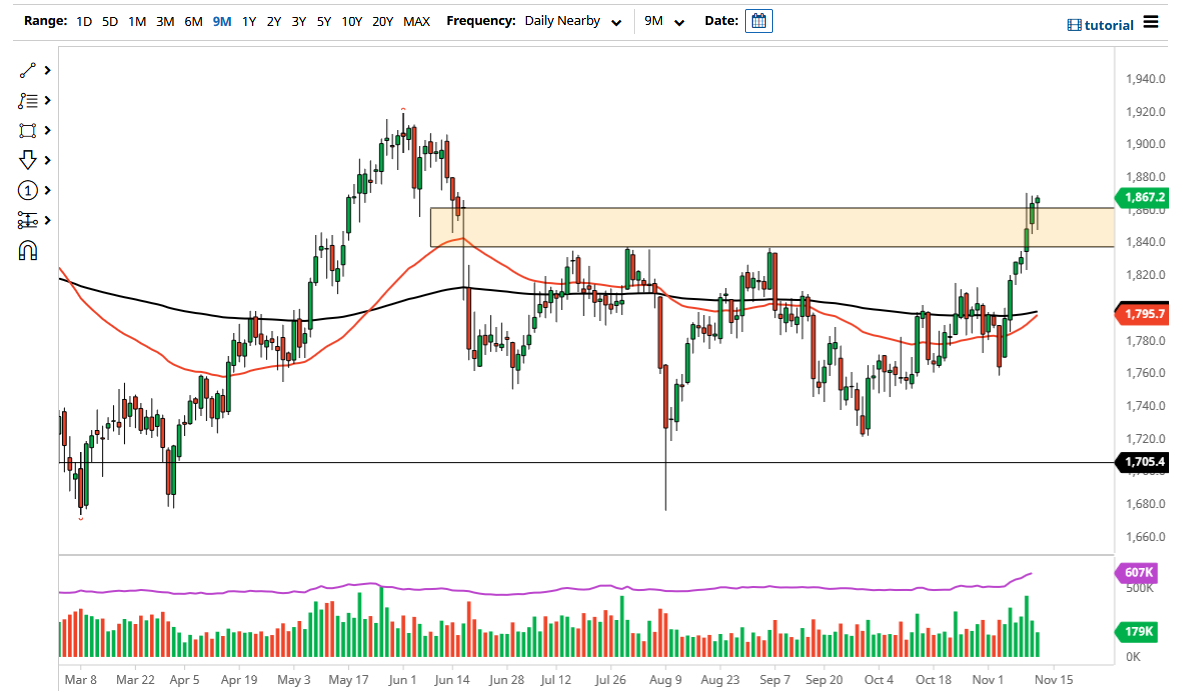The width and height of the screenshot is (1183, 693).
Task: Click the red 1,795.7 moving average label
Action: click(x=1142, y=314)
